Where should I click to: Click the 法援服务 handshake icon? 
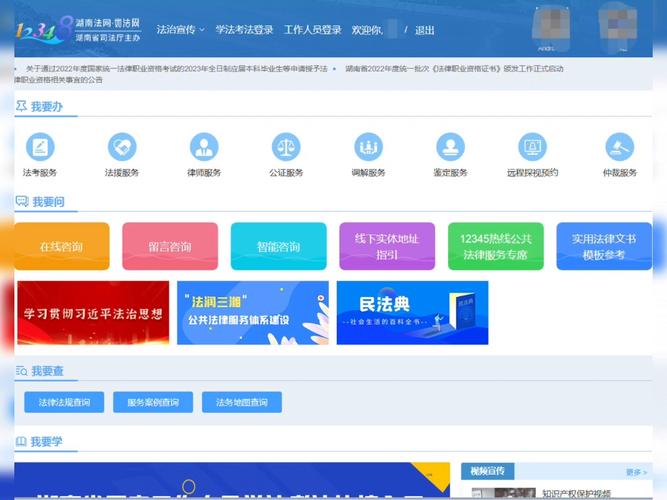click(x=122, y=148)
